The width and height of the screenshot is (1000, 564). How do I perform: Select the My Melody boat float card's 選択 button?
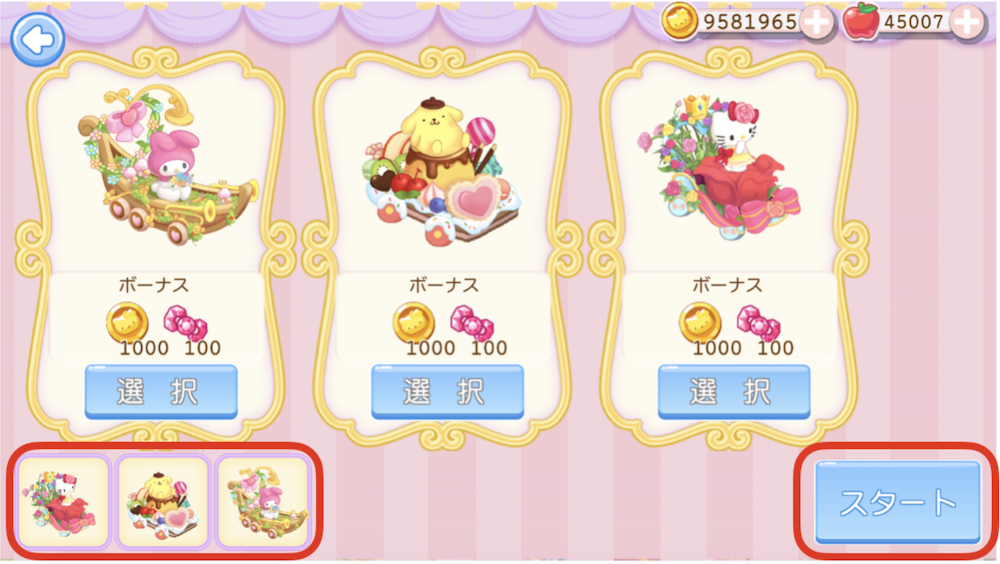click(161, 392)
